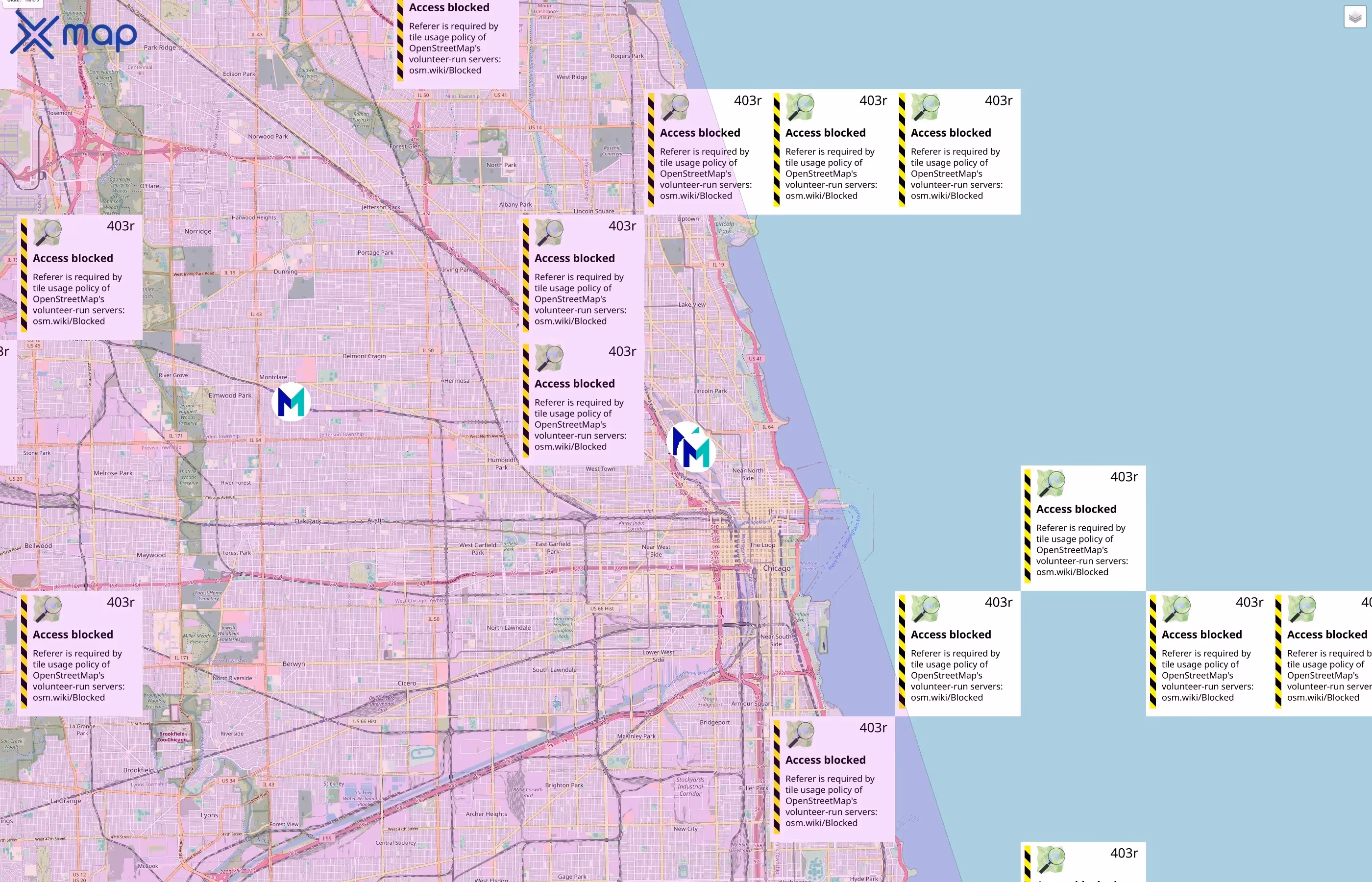Viewport: 1372px width, 882px height.
Task: Click the 'Berwyn' label
Action: point(294,664)
